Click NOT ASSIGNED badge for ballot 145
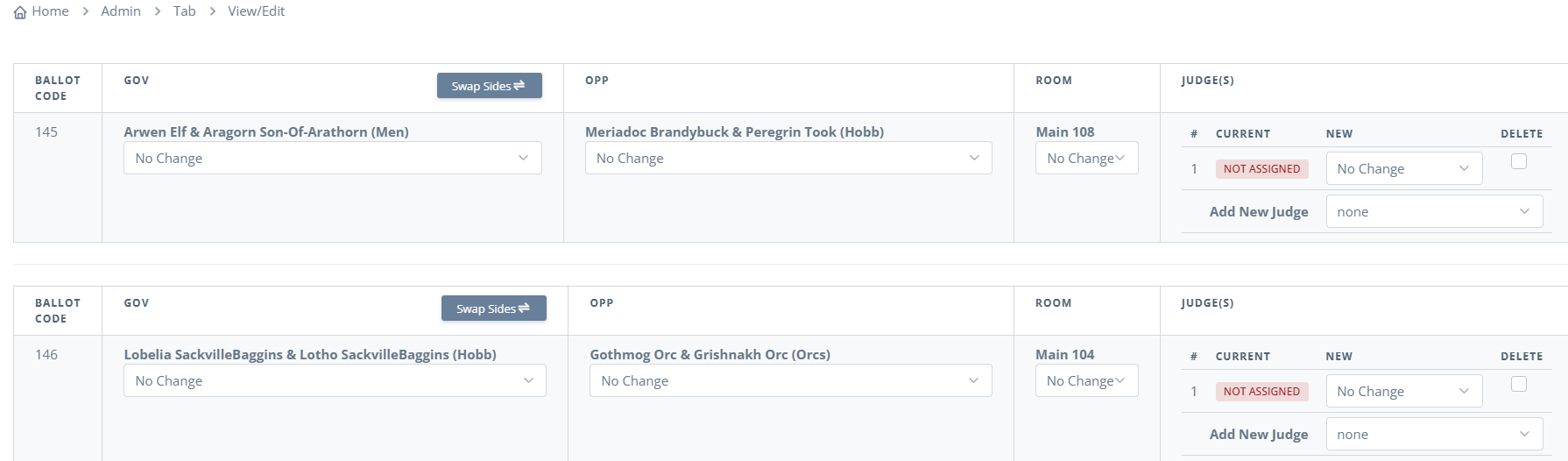Viewport: 1568px width, 461px height. point(1261,168)
